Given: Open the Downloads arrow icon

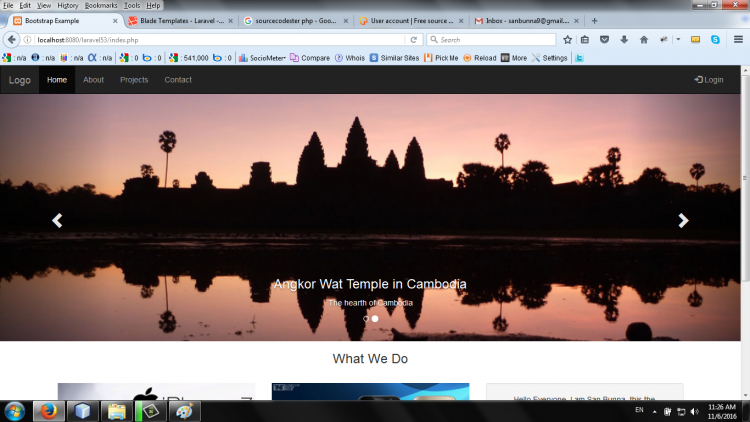Looking at the screenshot, I should (x=624, y=40).
